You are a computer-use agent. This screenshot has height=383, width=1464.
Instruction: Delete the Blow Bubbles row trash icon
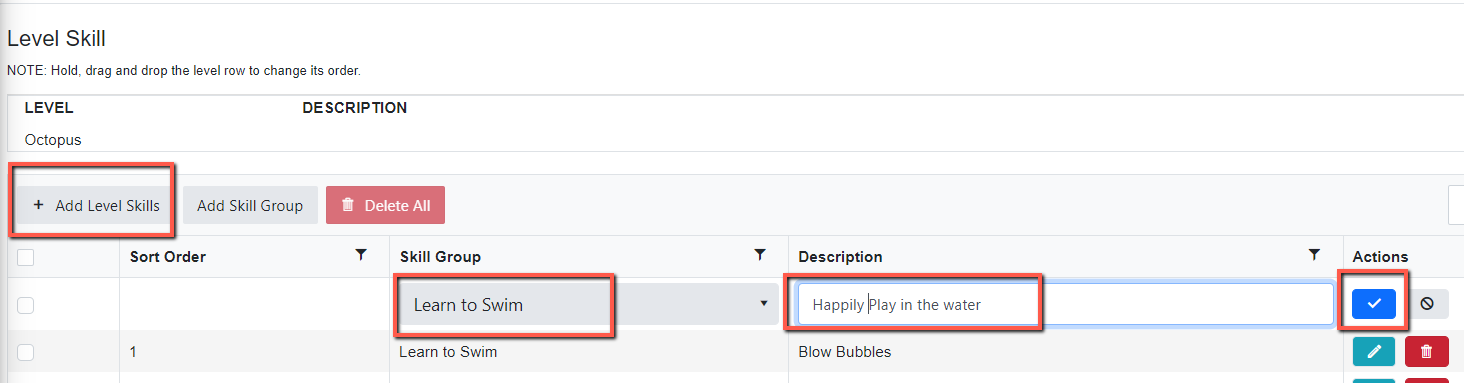[1426, 352]
